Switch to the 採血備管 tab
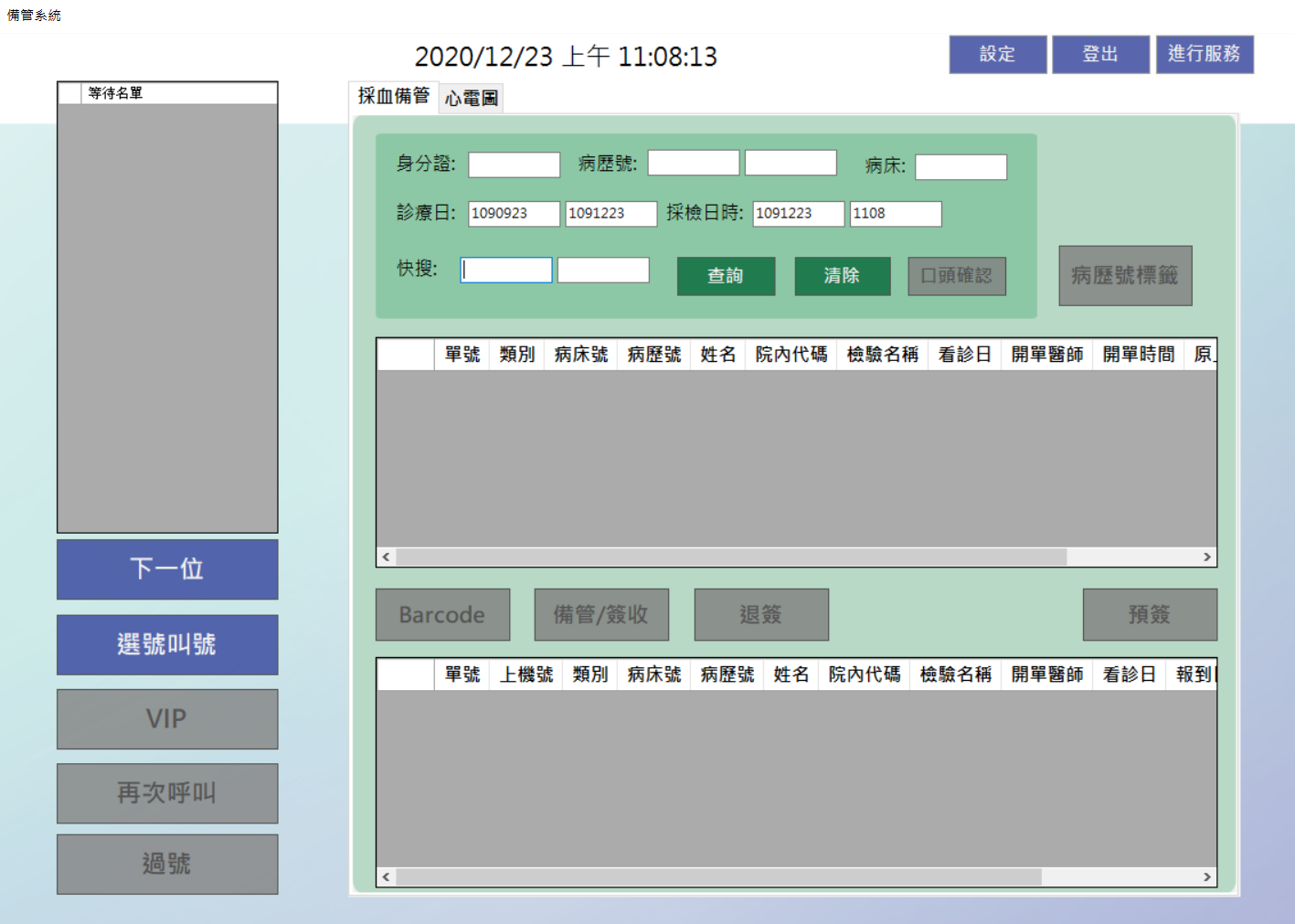Screen dimensions: 1295x924 pyautogui.click(x=394, y=96)
